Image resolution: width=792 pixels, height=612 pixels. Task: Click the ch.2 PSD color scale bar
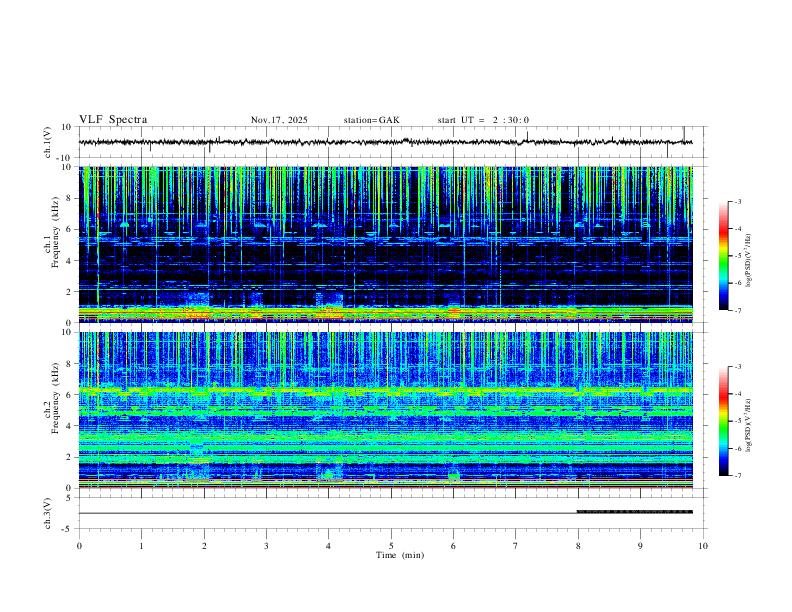tap(724, 421)
